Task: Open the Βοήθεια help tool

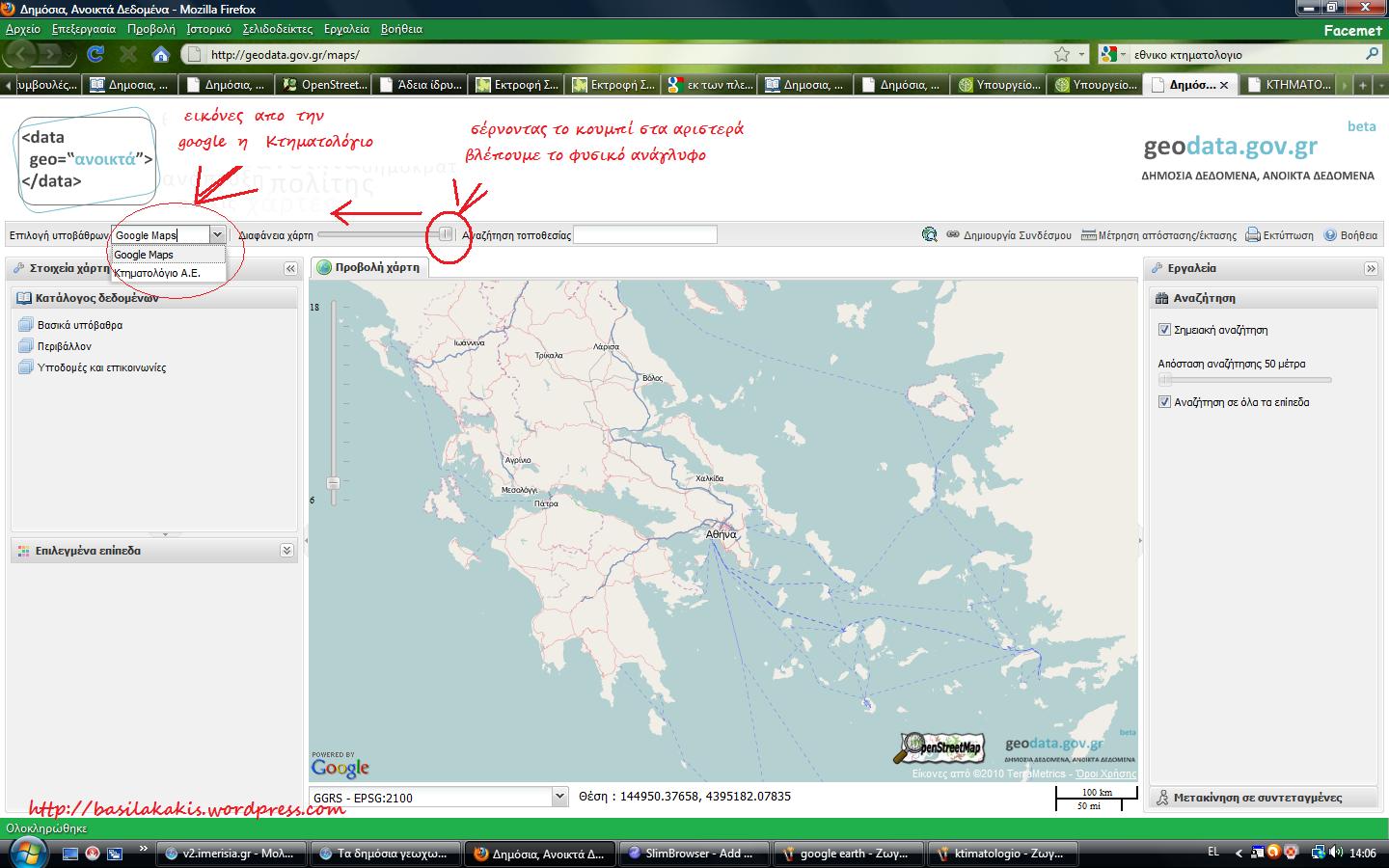Action: tap(1350, 234)
